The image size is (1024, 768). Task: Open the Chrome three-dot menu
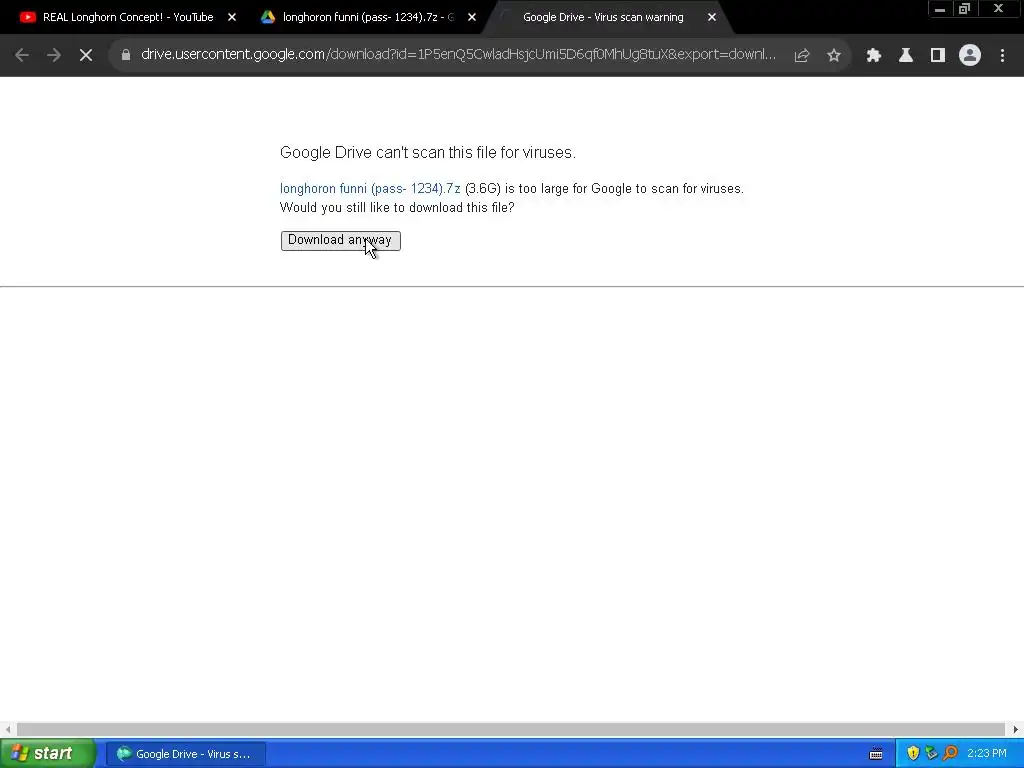click(1002, 56)
